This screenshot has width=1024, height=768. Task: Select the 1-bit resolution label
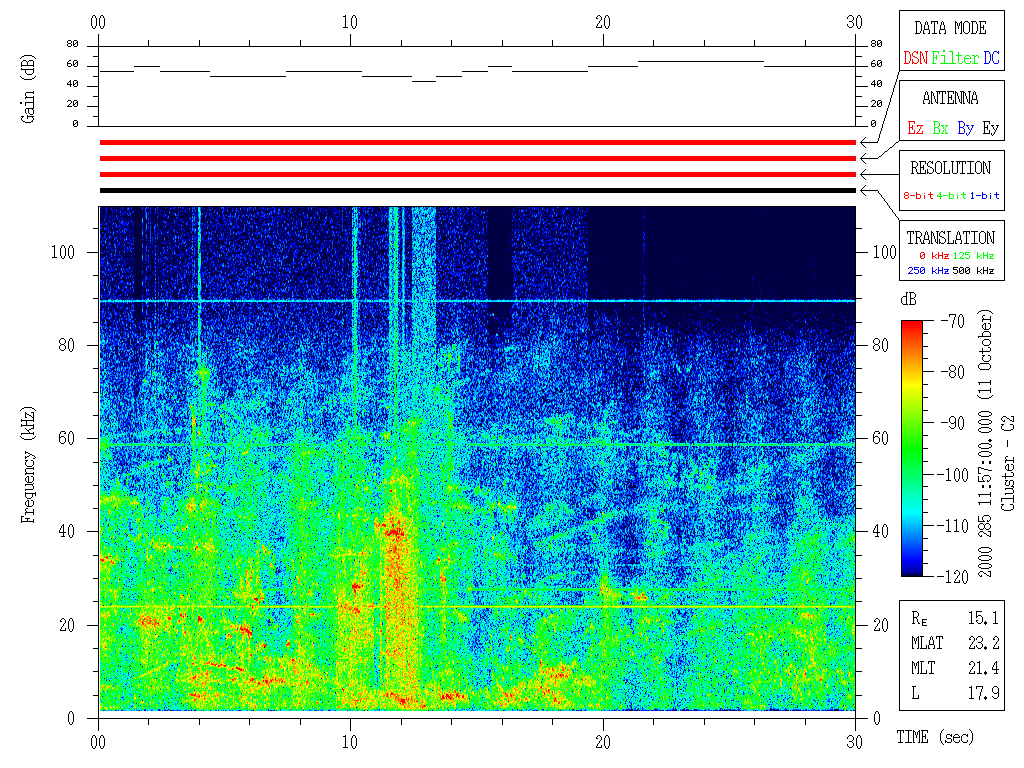[x=984, y=196]
